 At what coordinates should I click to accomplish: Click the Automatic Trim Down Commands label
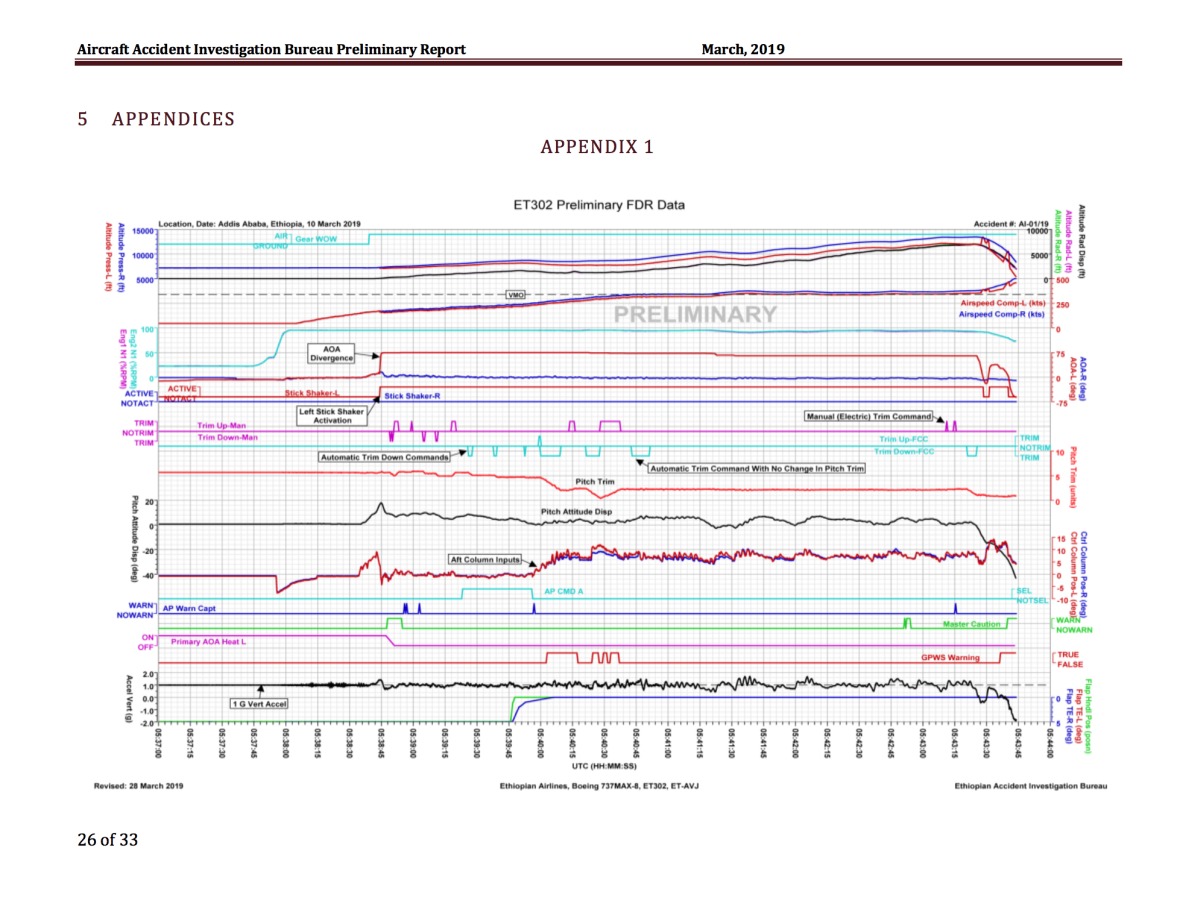click(x=385, y=458)
